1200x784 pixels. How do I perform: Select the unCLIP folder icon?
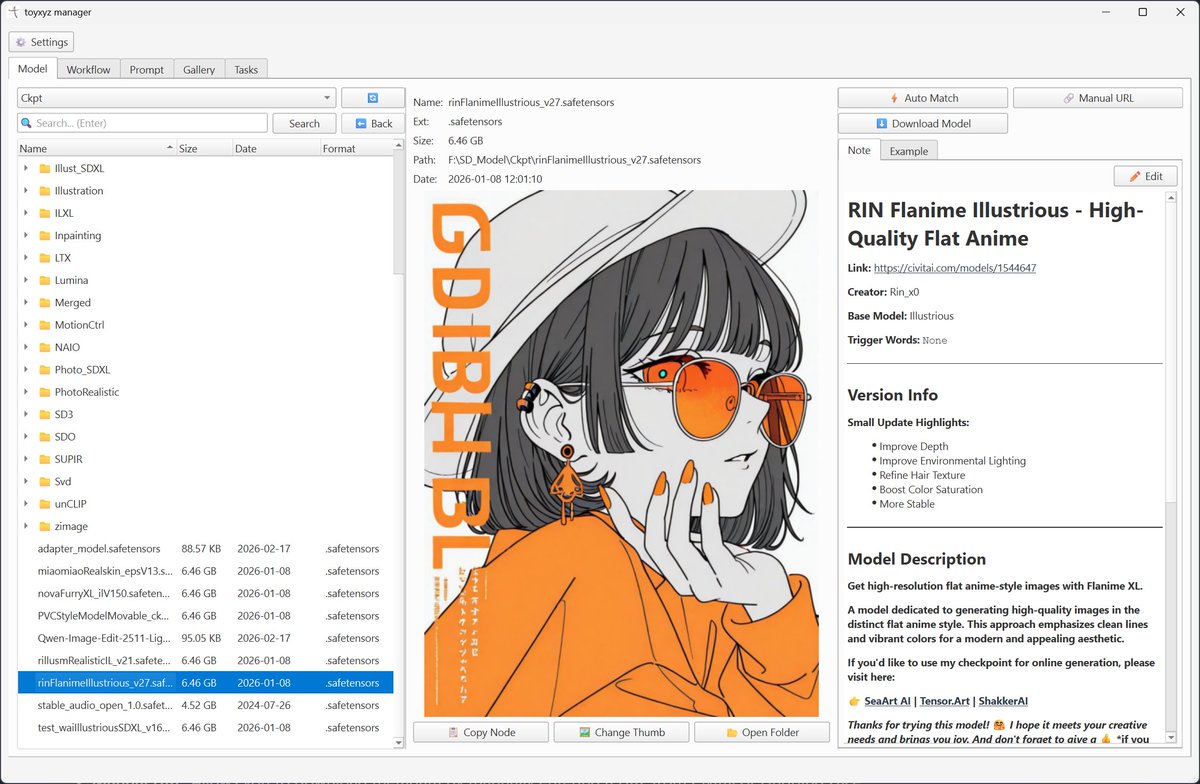tap(44, 504)
